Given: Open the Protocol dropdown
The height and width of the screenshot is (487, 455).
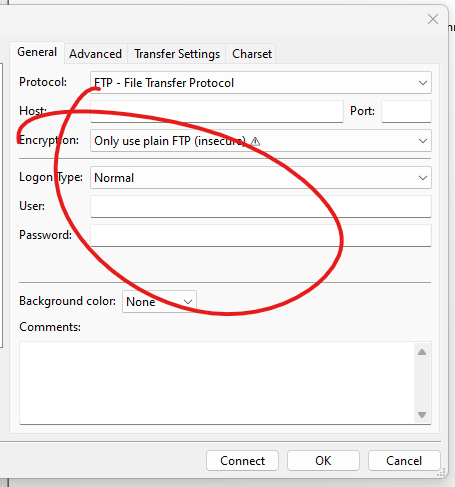Looking at the screenshot, I should (x=261, y=83).
